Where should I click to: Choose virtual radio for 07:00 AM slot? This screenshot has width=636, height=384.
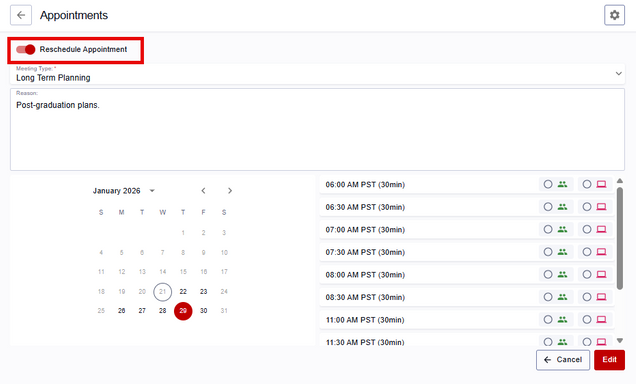(587, 230)
